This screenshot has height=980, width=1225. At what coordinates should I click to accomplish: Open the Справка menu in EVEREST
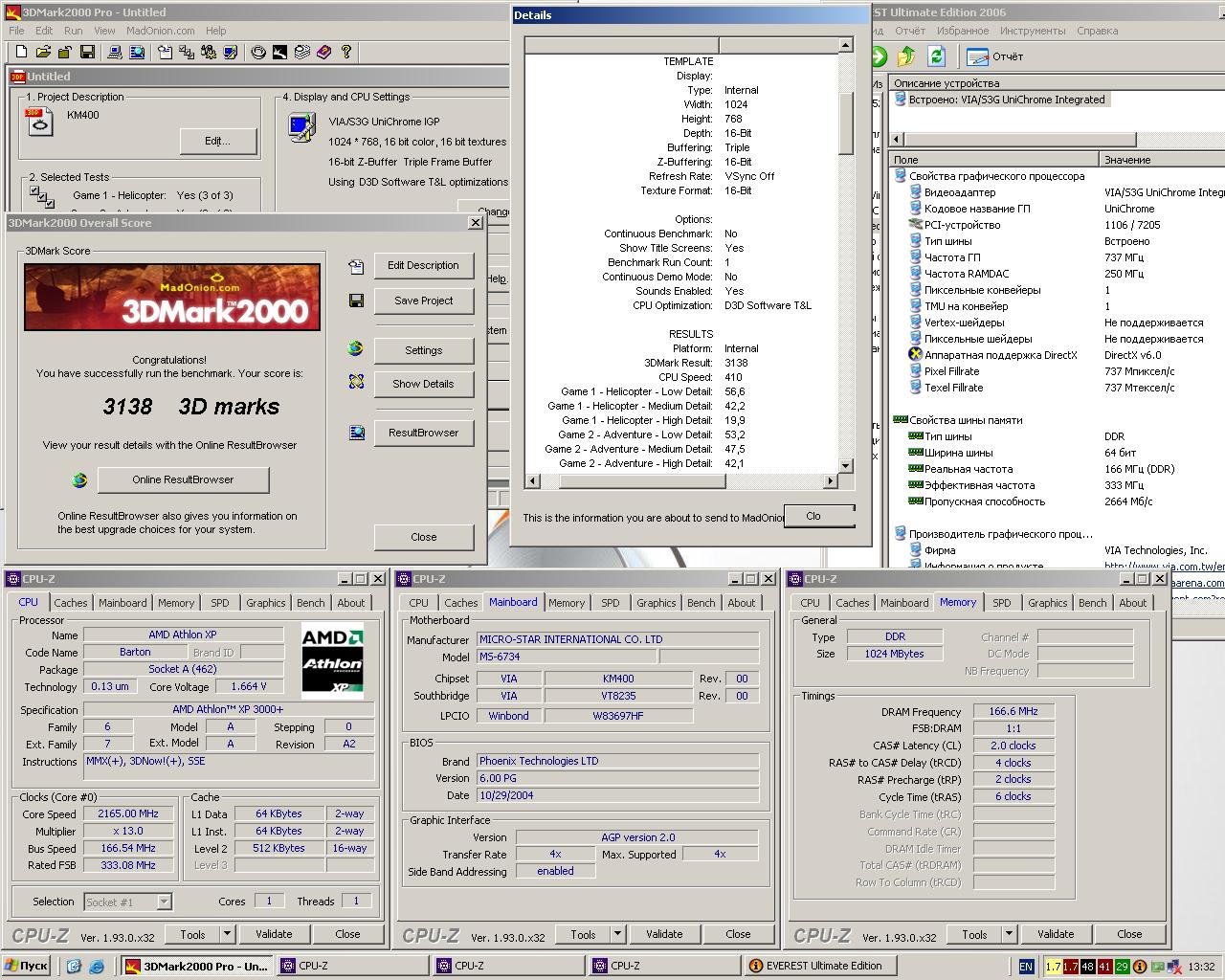1097,31
